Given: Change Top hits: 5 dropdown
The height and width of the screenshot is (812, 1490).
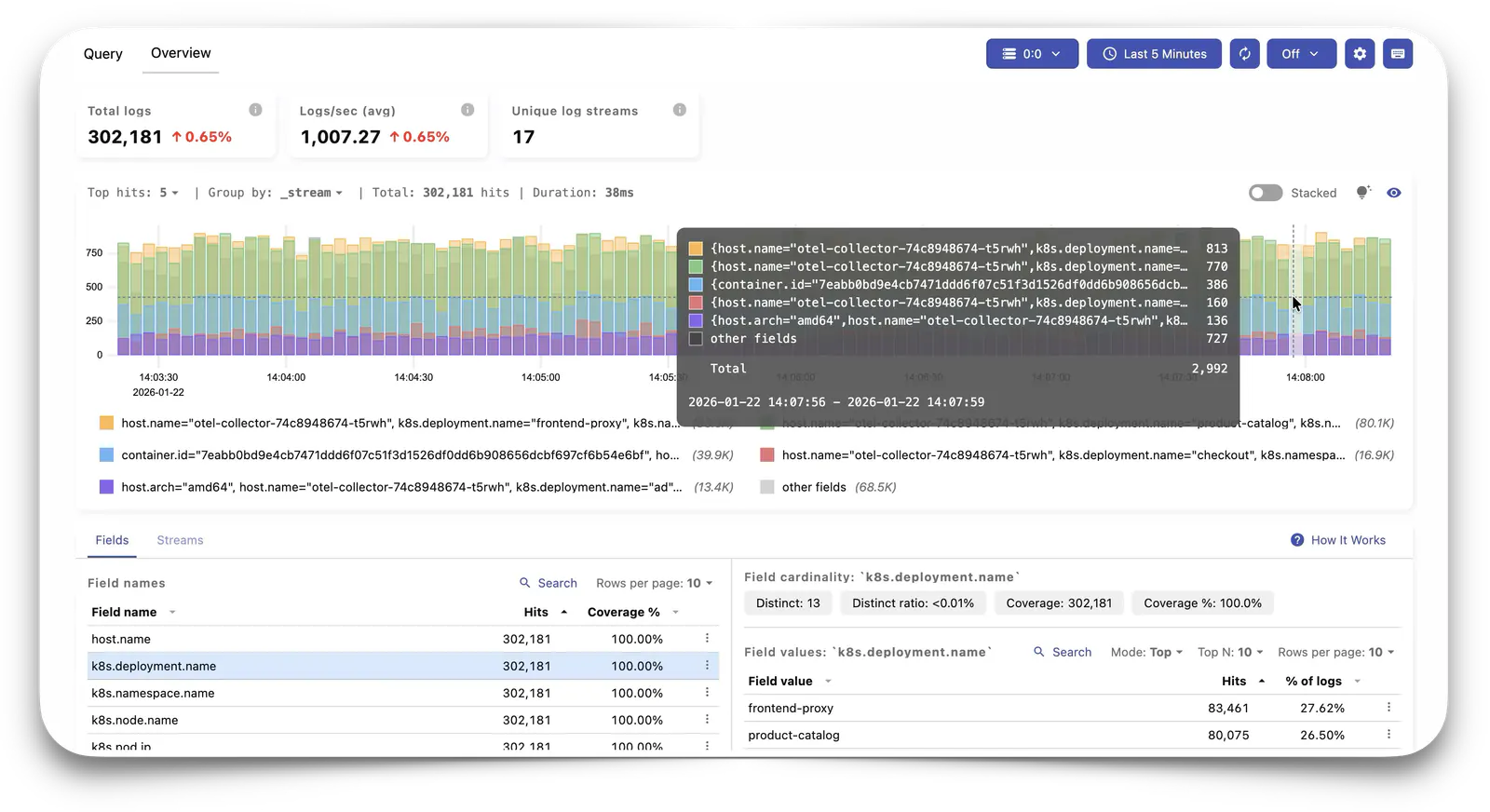Looking at the screenshot, I should pyautogui.click(x=169, y=193).
